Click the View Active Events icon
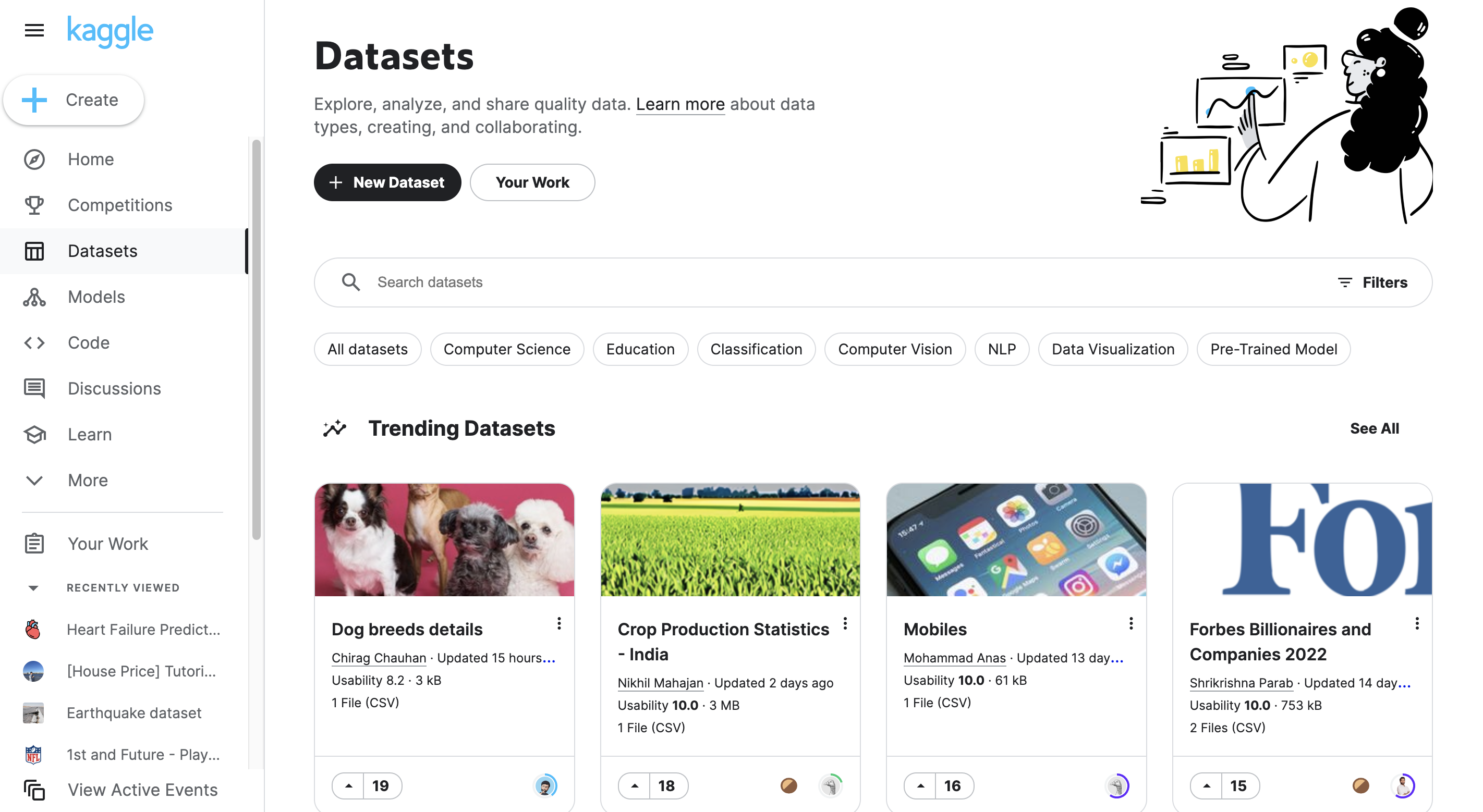Viewport: 1483px width, 812px height. tap(34, 790)
